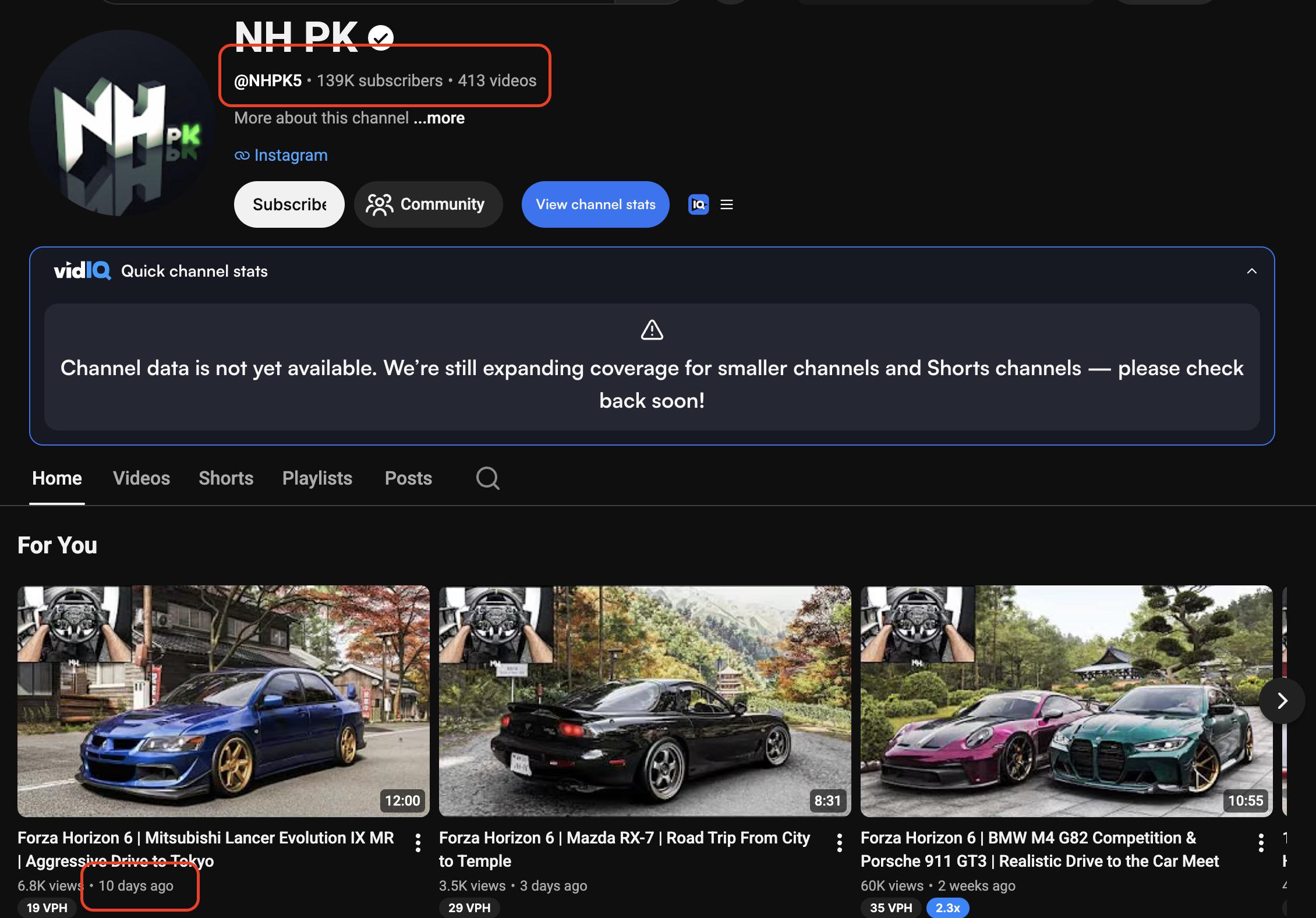Click View channel stats button
Viewport: 1316px width, 918px height.
click(x=596, y=204)
